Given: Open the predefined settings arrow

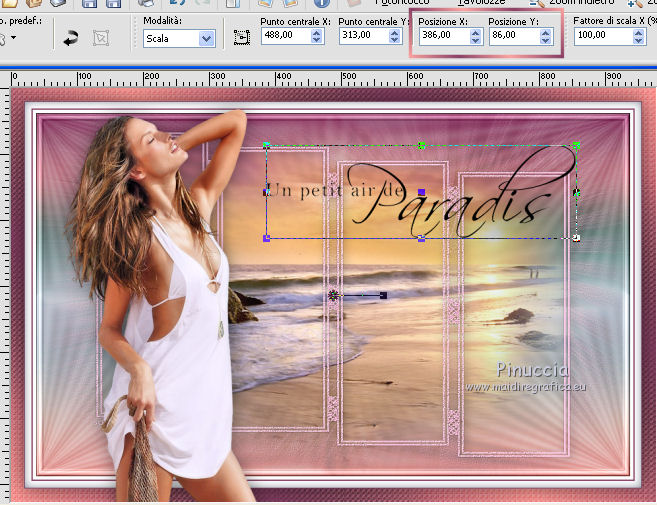Looking at the screenshot, I should click(14, 38).
